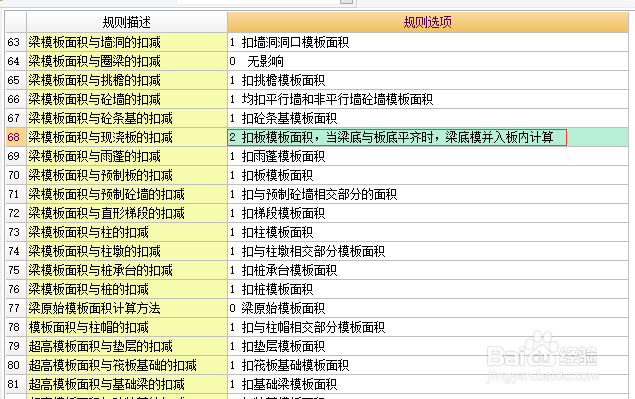
Task: Select row 76 梁模板面积与桩的扣减
Action: point(127,289)
